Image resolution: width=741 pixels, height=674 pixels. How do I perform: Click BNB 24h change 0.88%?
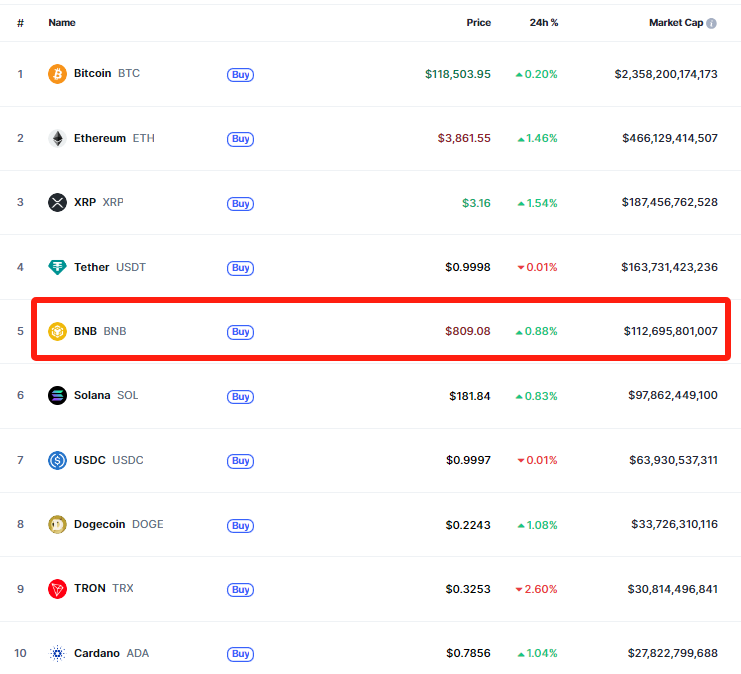536,331
